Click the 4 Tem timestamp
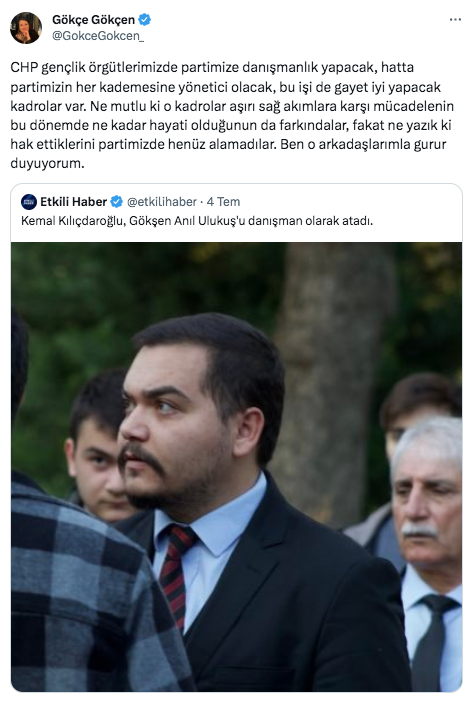Viewport: 475px width, 703px height. (x=223, y=202)
